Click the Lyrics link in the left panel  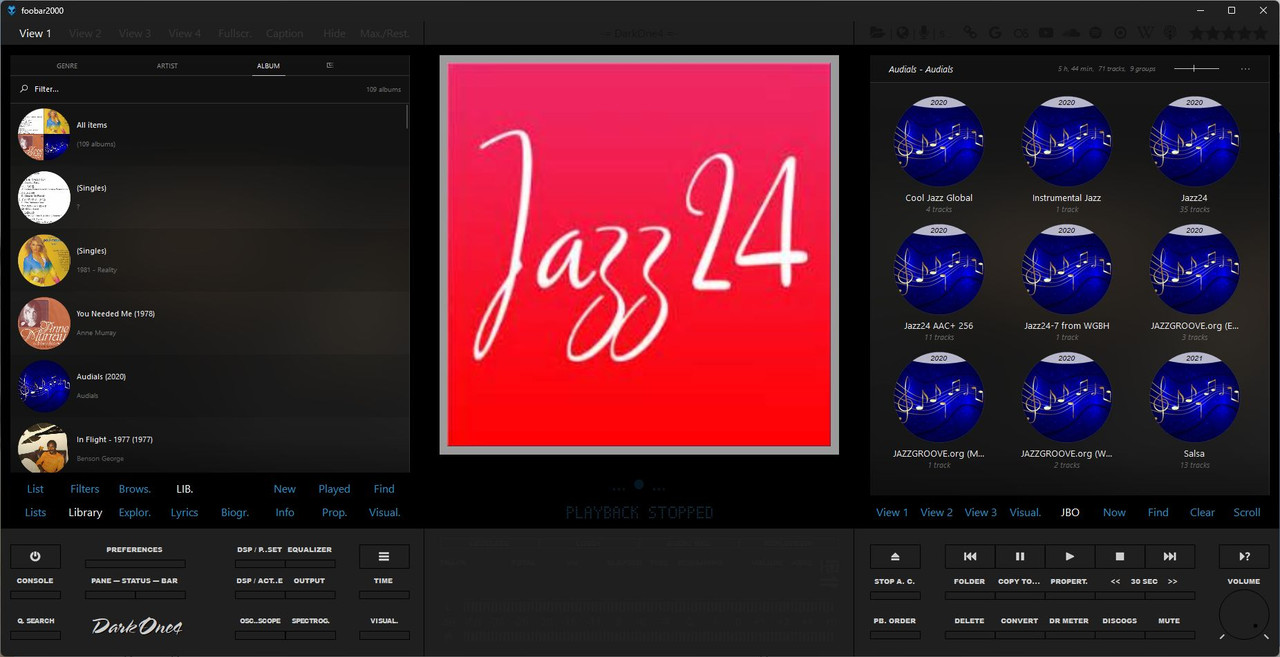point(184,512)
